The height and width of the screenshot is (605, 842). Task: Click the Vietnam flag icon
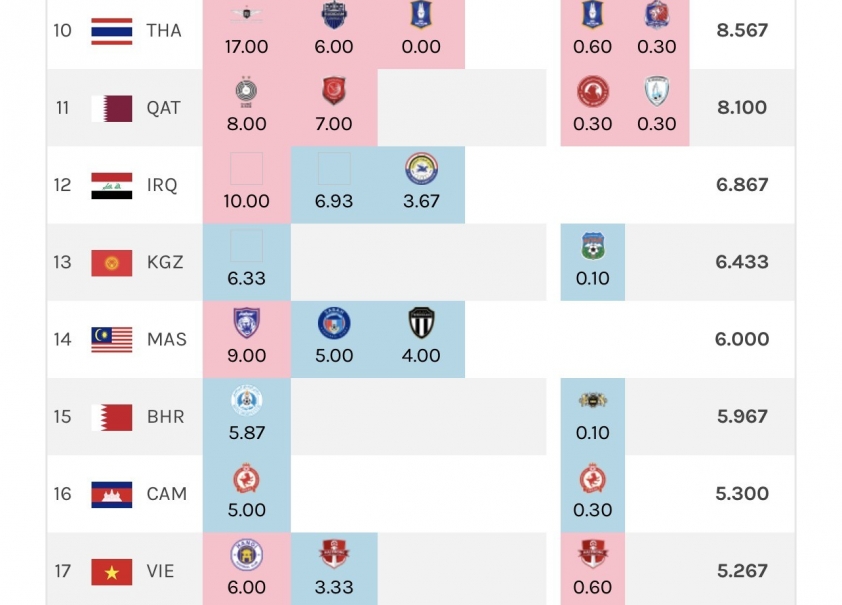[112, 572]
